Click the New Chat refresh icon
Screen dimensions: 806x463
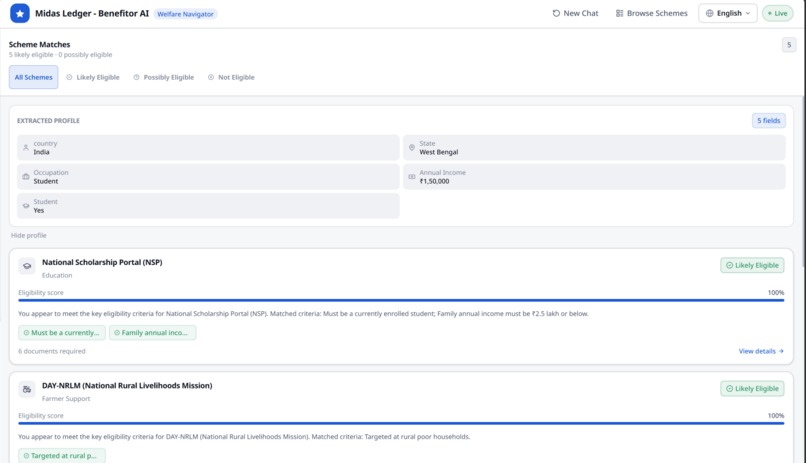pyautogui.click(x=556, y=13)
